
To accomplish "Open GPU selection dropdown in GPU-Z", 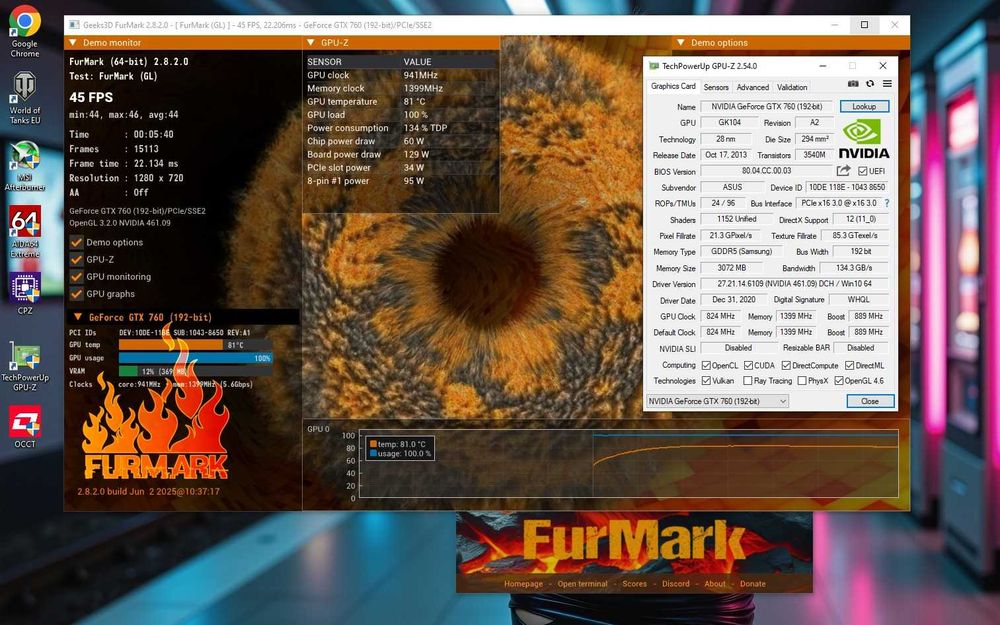I will point(717,401).
